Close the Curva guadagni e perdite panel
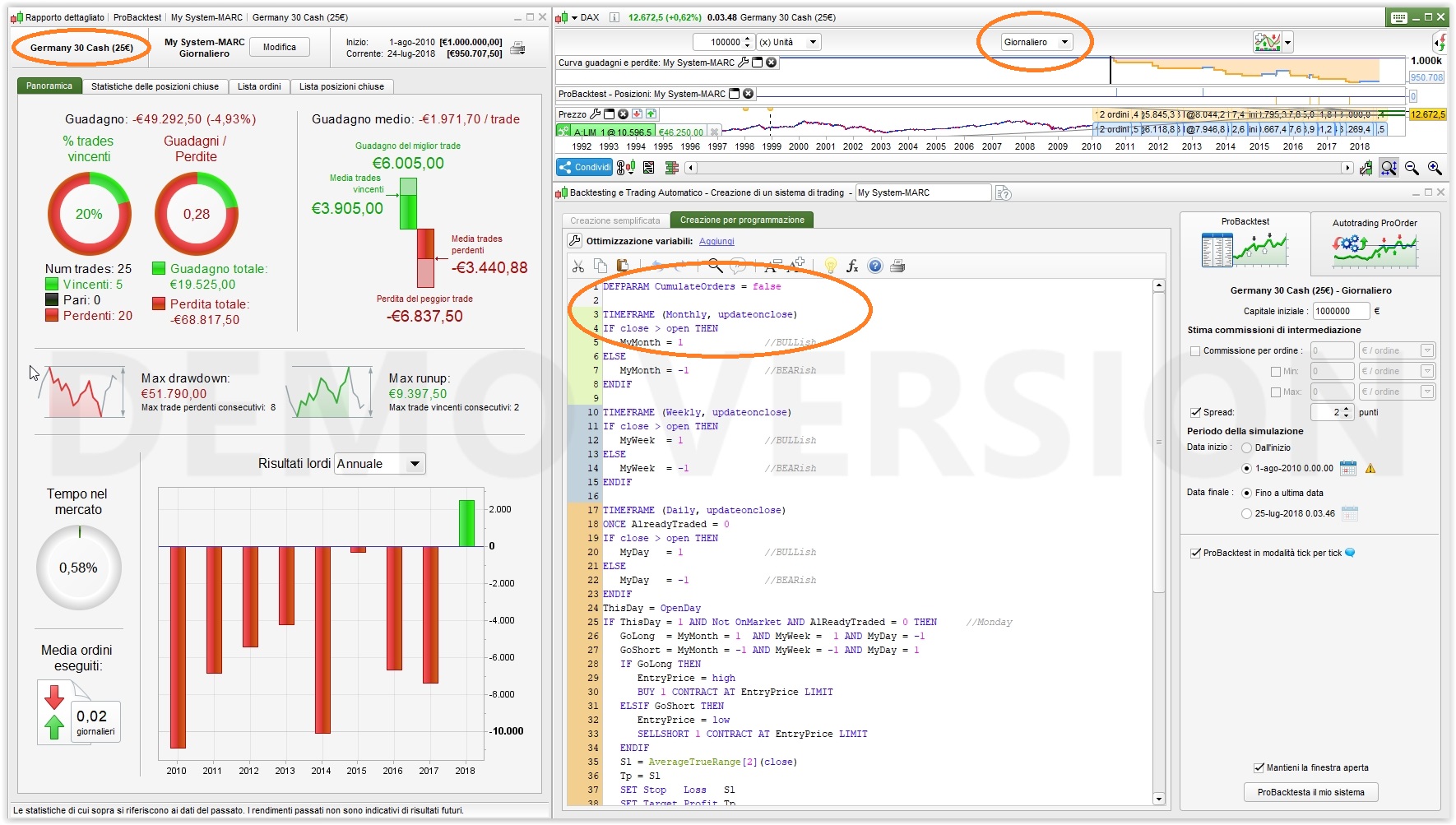The height and width of the screenshot is (825, 1456). [x=771, y=63]
